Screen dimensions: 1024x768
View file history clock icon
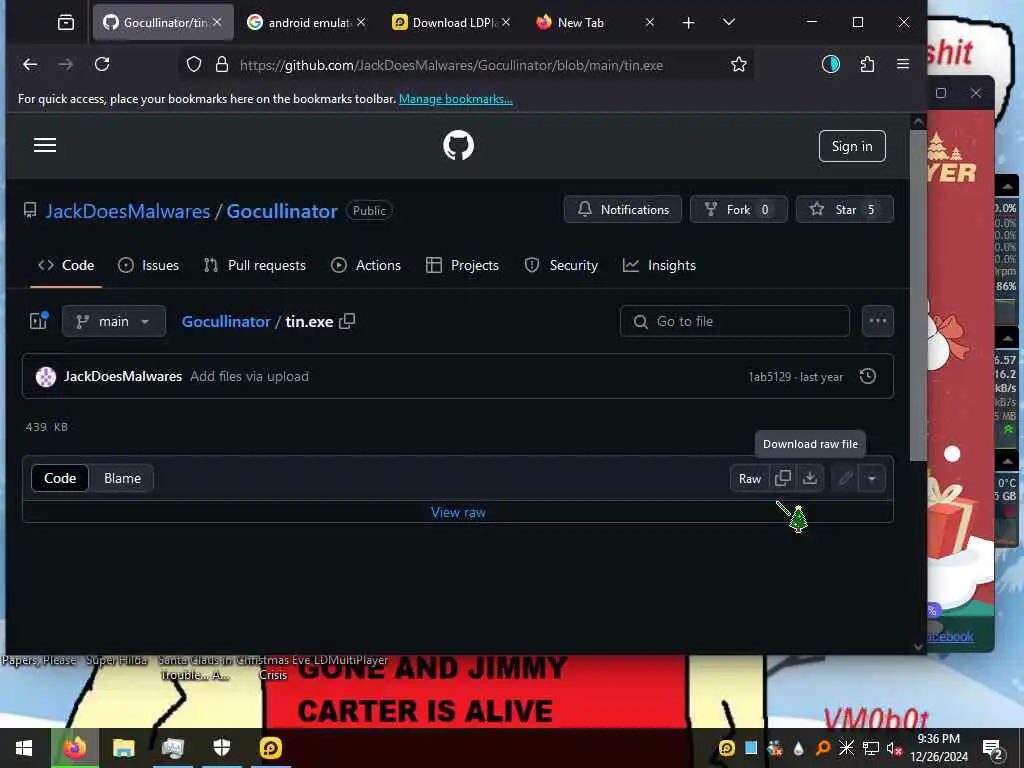tap(867, 376)
